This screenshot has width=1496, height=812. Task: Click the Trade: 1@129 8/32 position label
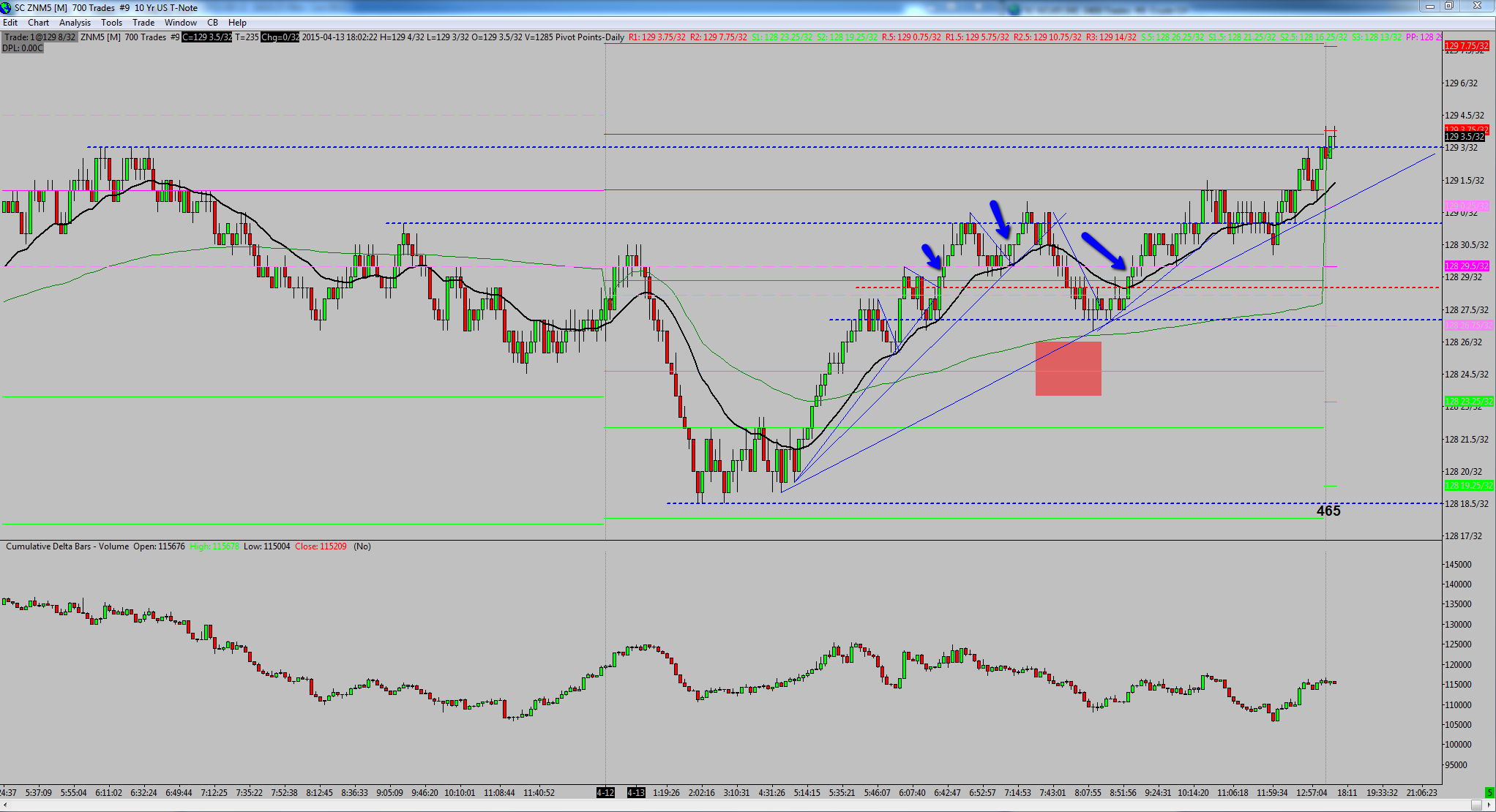(40, 37)
